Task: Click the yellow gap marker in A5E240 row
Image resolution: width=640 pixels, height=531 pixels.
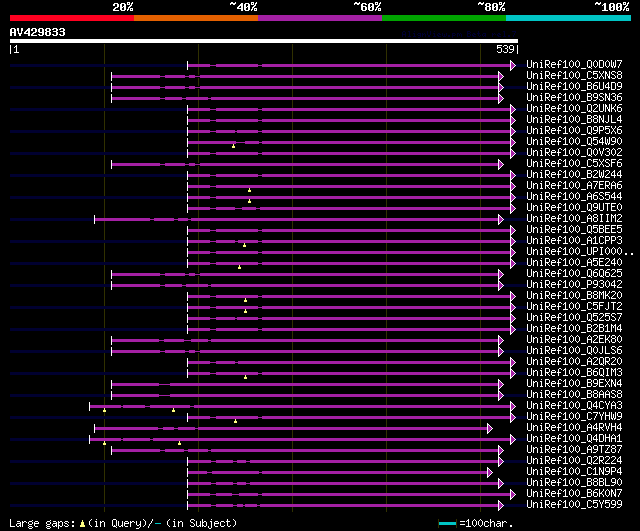Action: pyautogui.click(x=240, y=267)
